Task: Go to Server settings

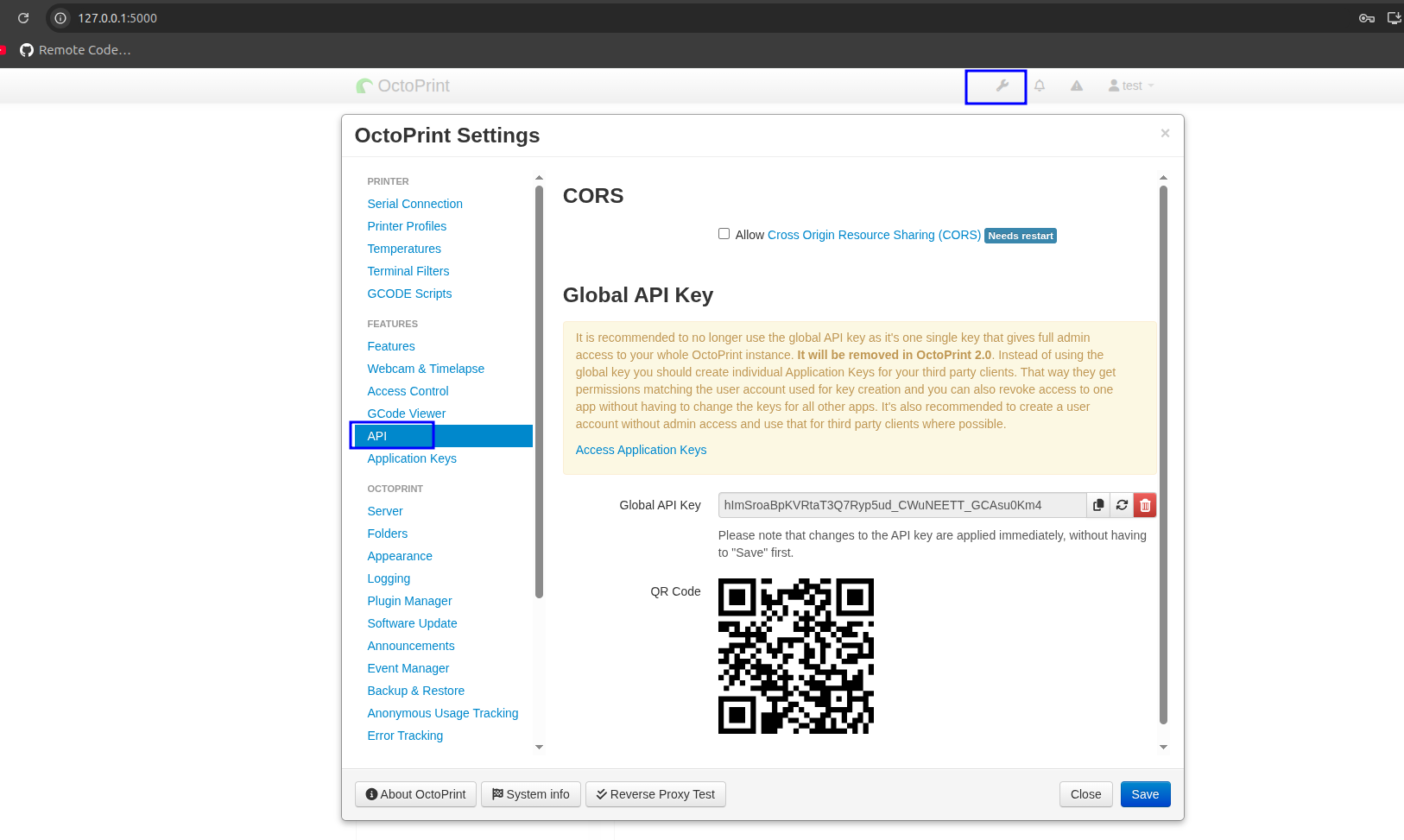Action: click(385, 511)
